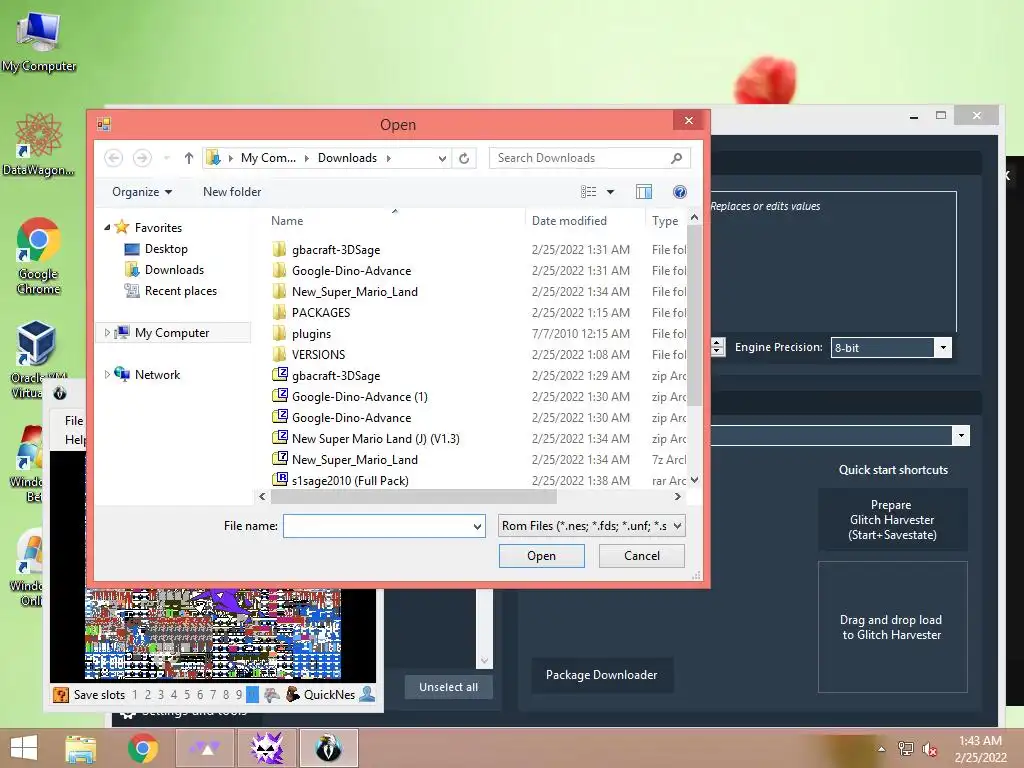
Task: Expand the My Computer tree node
Action: click(107, 332)
